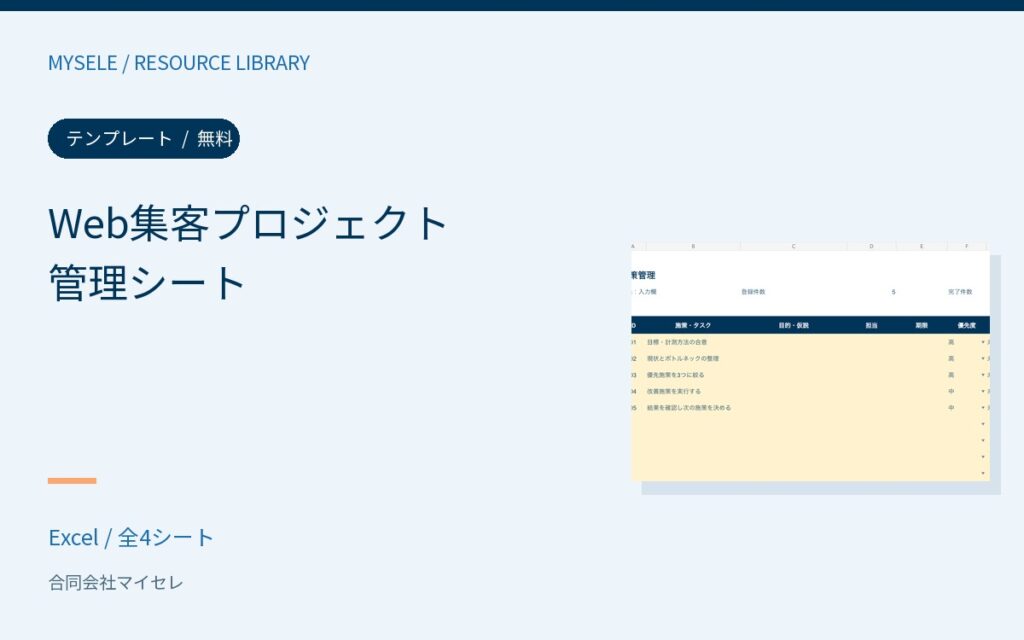Click the 完了件数 label in the preview
The width and height of the screenshot is (1024, 640).
(960, 292)
